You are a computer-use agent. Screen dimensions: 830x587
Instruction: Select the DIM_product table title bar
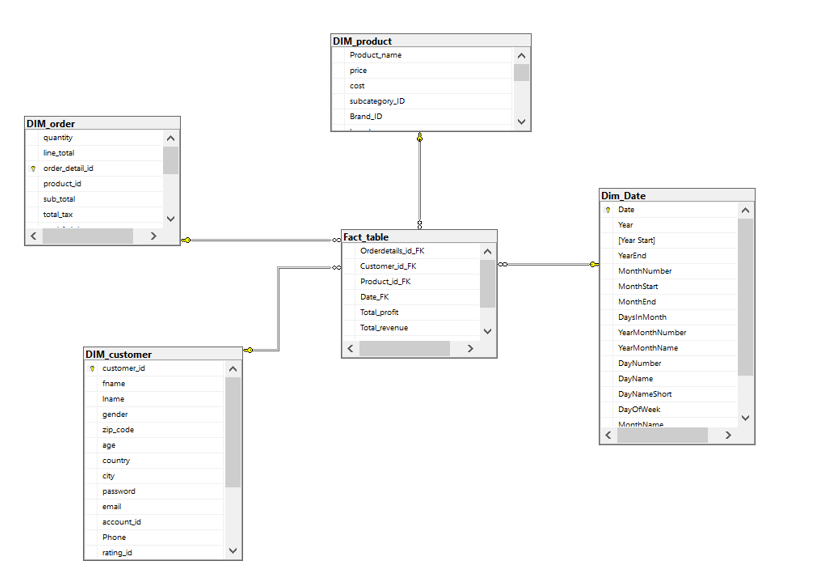tap(431, 41)
